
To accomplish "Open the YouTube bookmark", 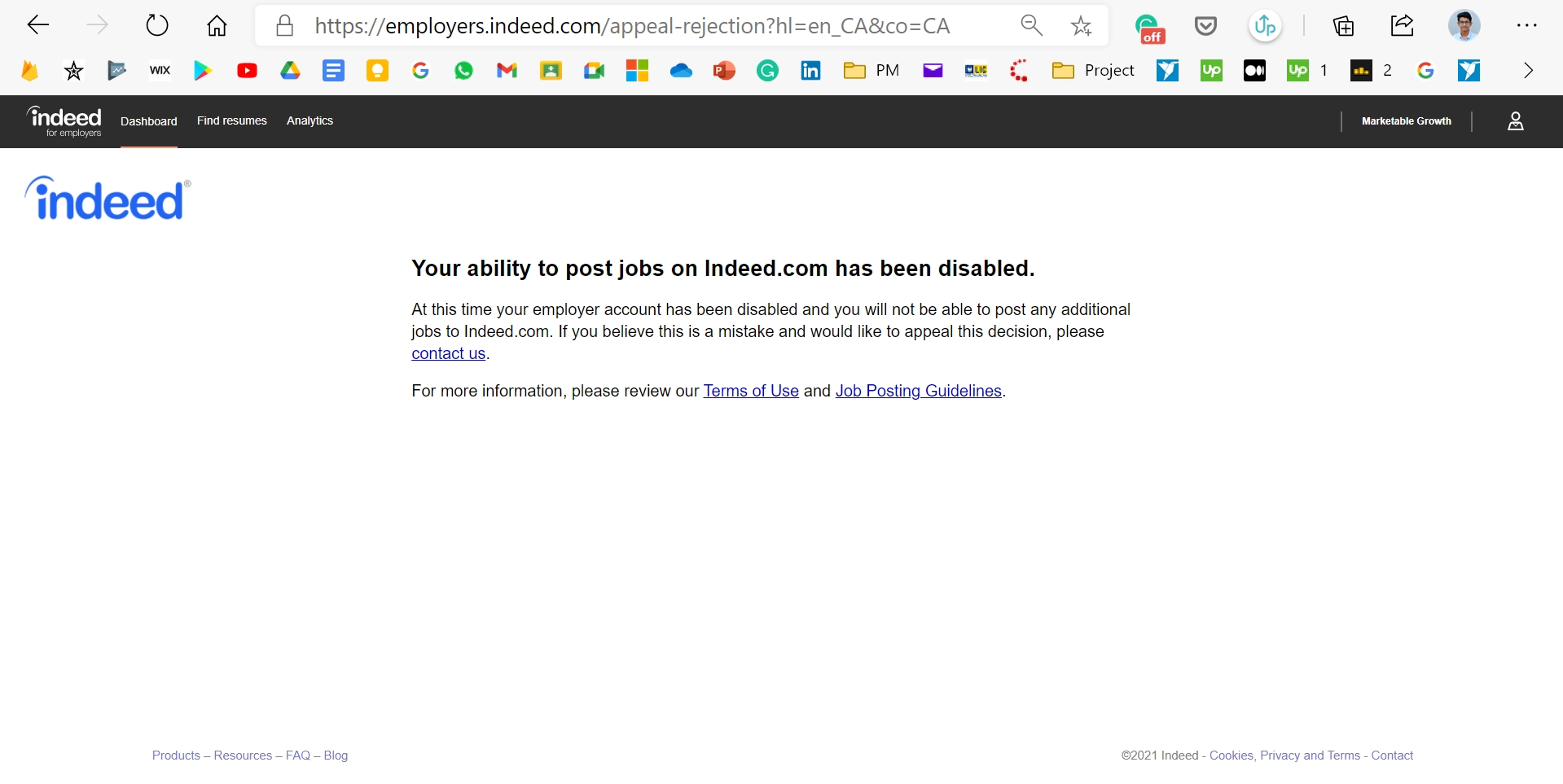I will click(246, 70).
